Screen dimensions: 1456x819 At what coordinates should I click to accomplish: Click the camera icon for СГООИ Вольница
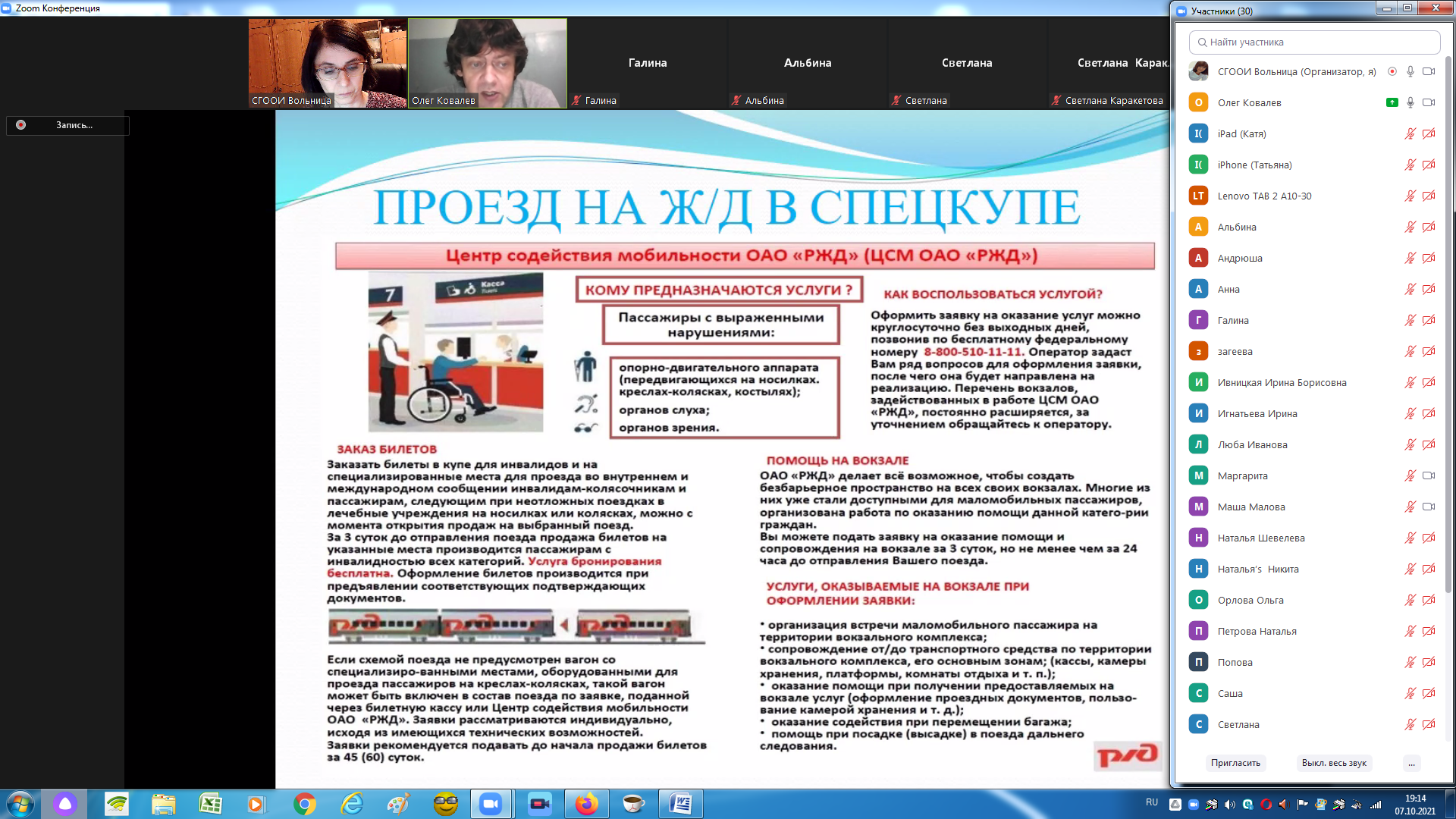pos(1429,71)
